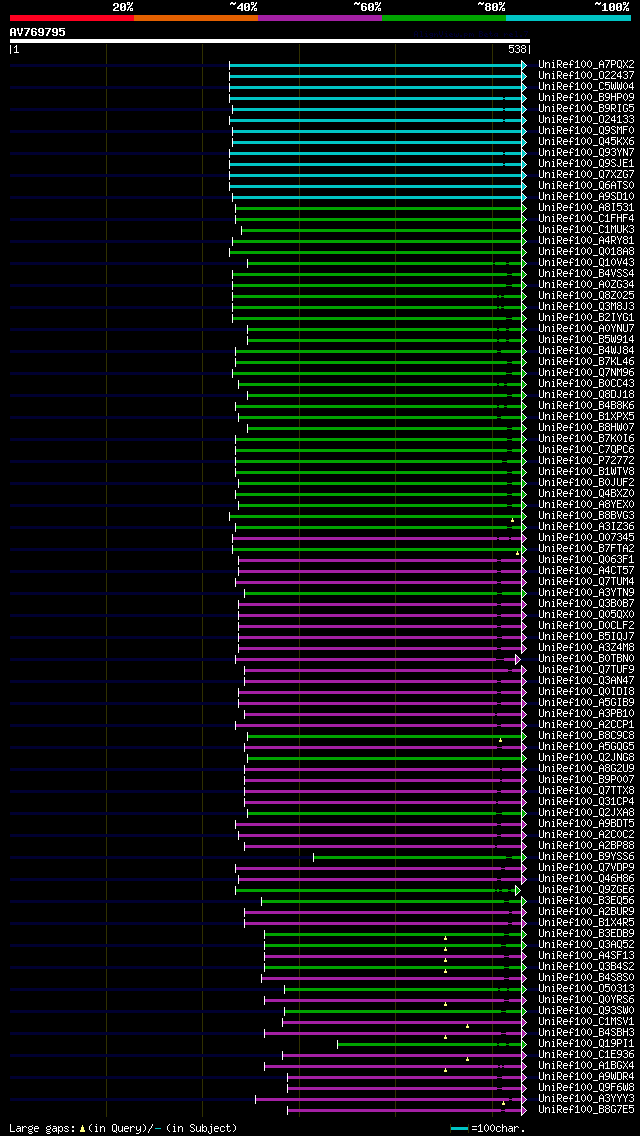This screenshot has height=1136, width=640.
Task: Open the UniRef100_Q018A8 hit
Action: [x=586, y=252]
